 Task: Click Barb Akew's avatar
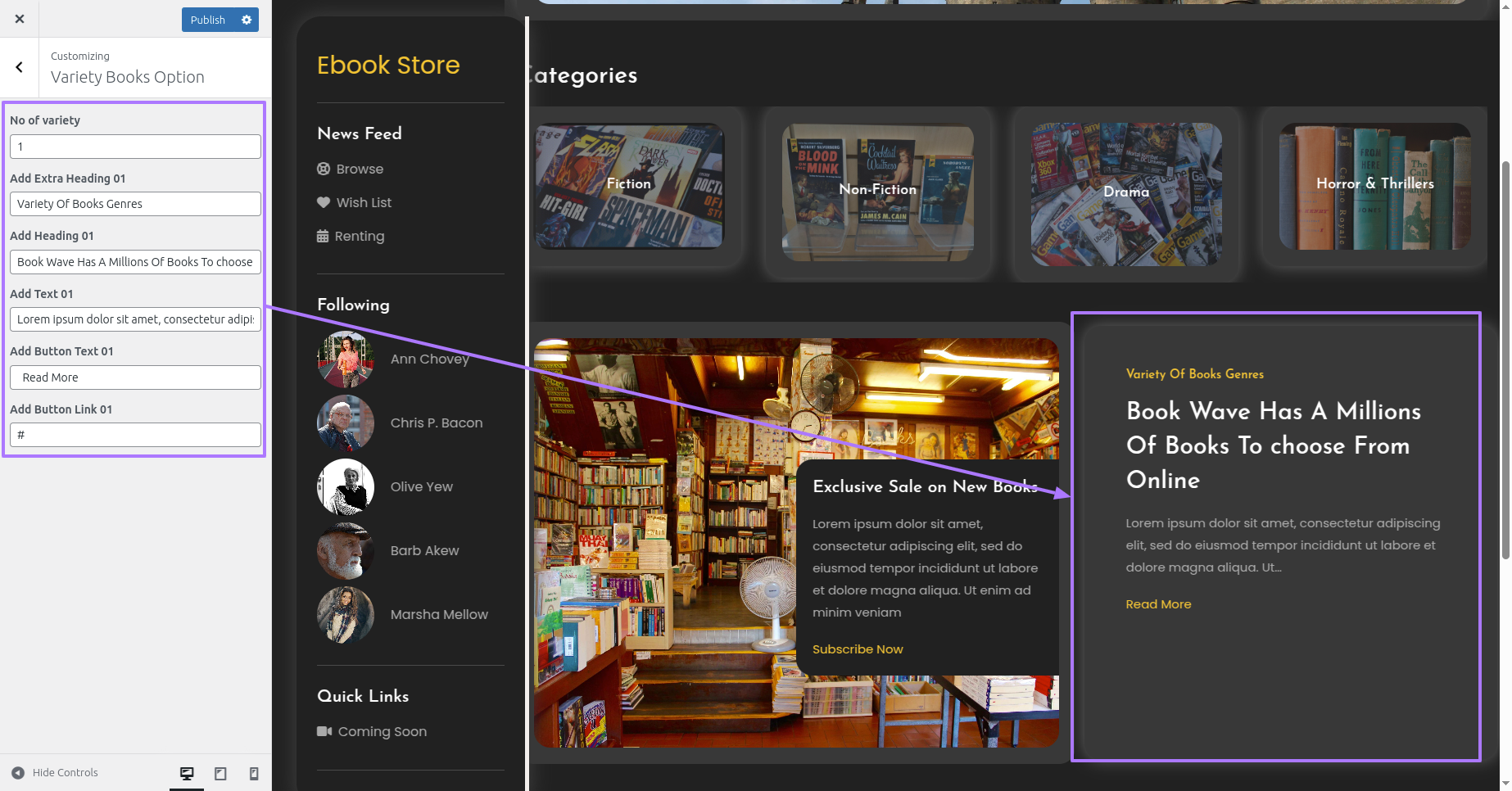(x=346, y=550)
